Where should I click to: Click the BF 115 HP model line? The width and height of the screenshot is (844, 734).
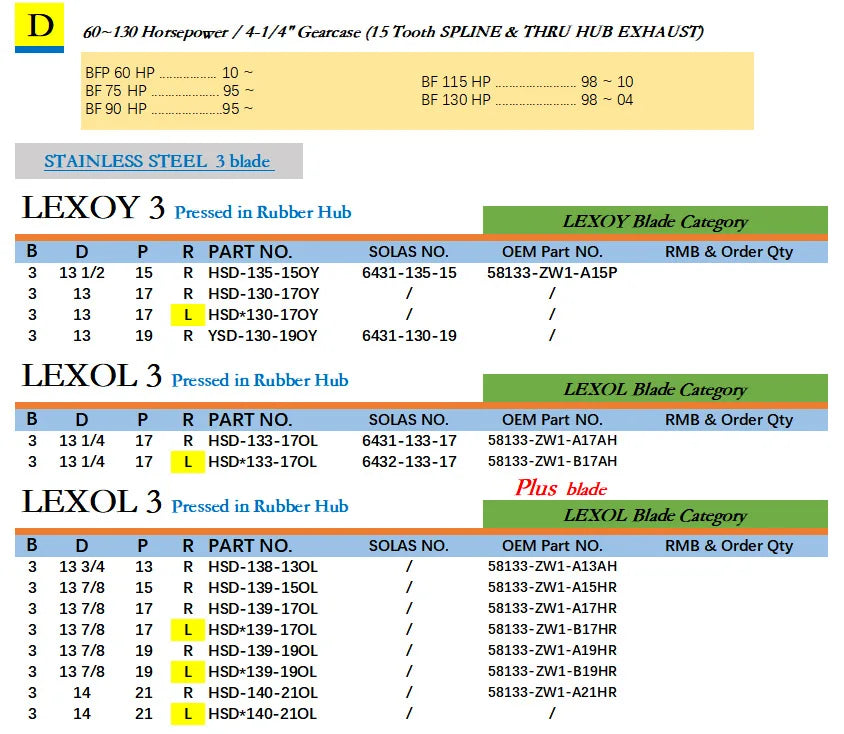[527, 82]
